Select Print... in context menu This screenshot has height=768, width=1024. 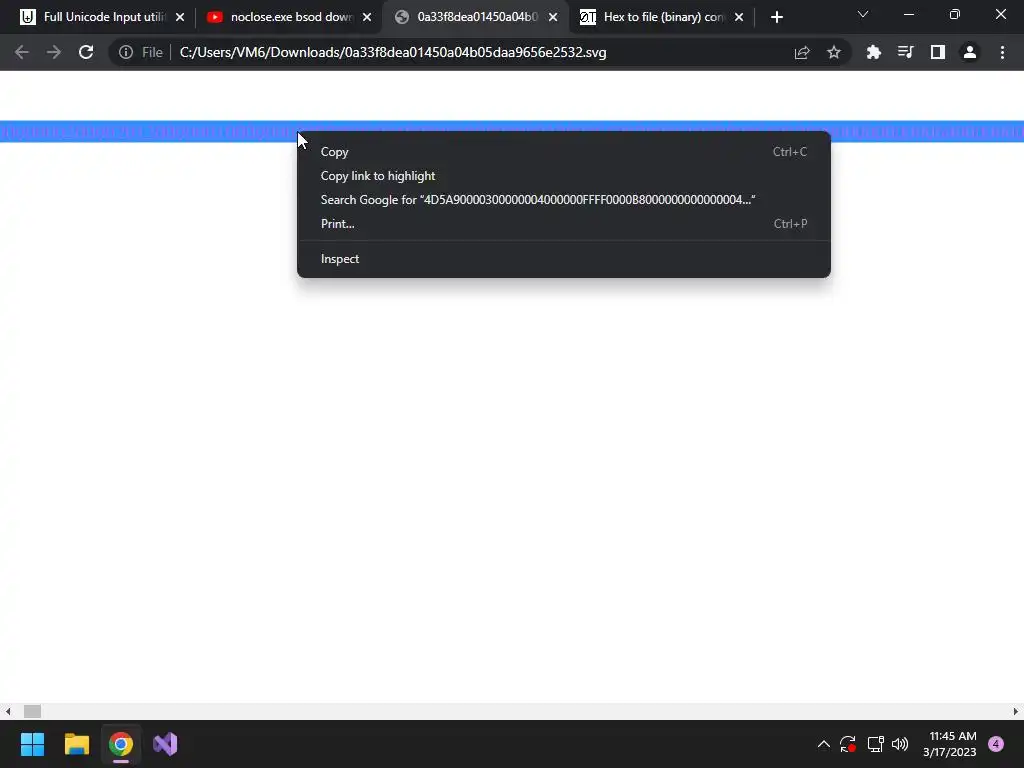[564, 223]
